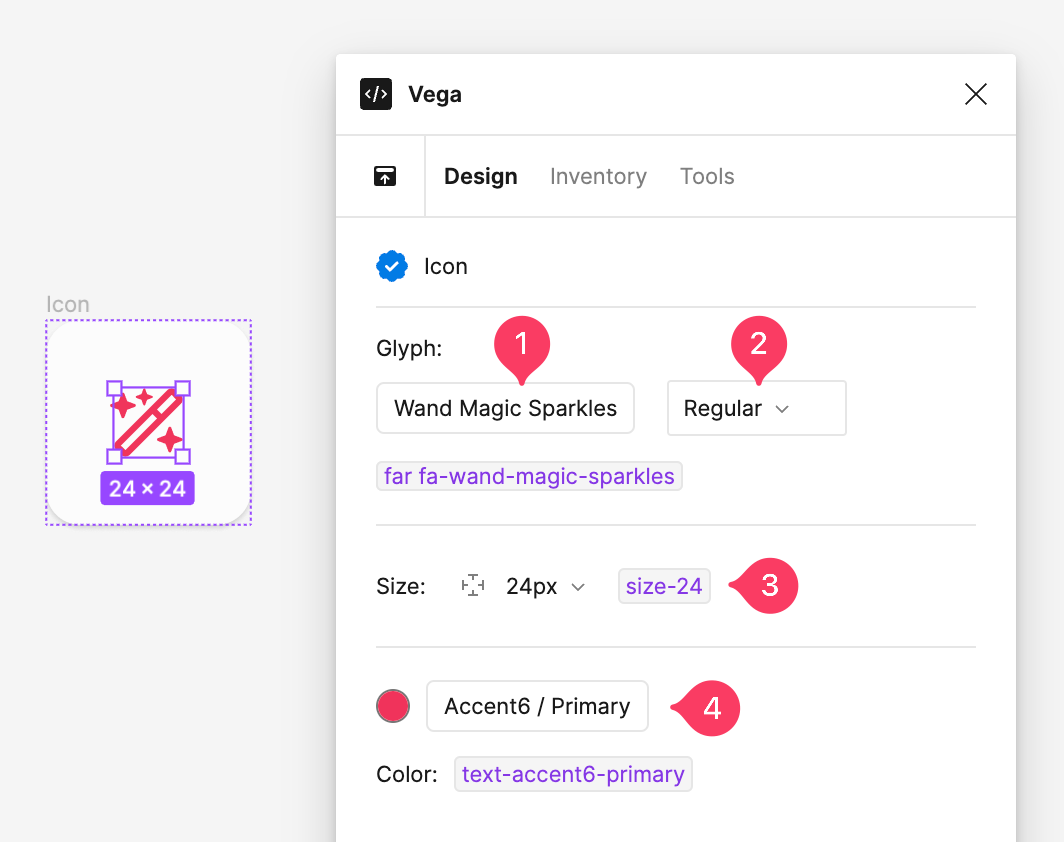Viewport: 1064px width, 842px height.
Task: Click the Vega plugin code logo icon
Action: [x=376, y=94]
